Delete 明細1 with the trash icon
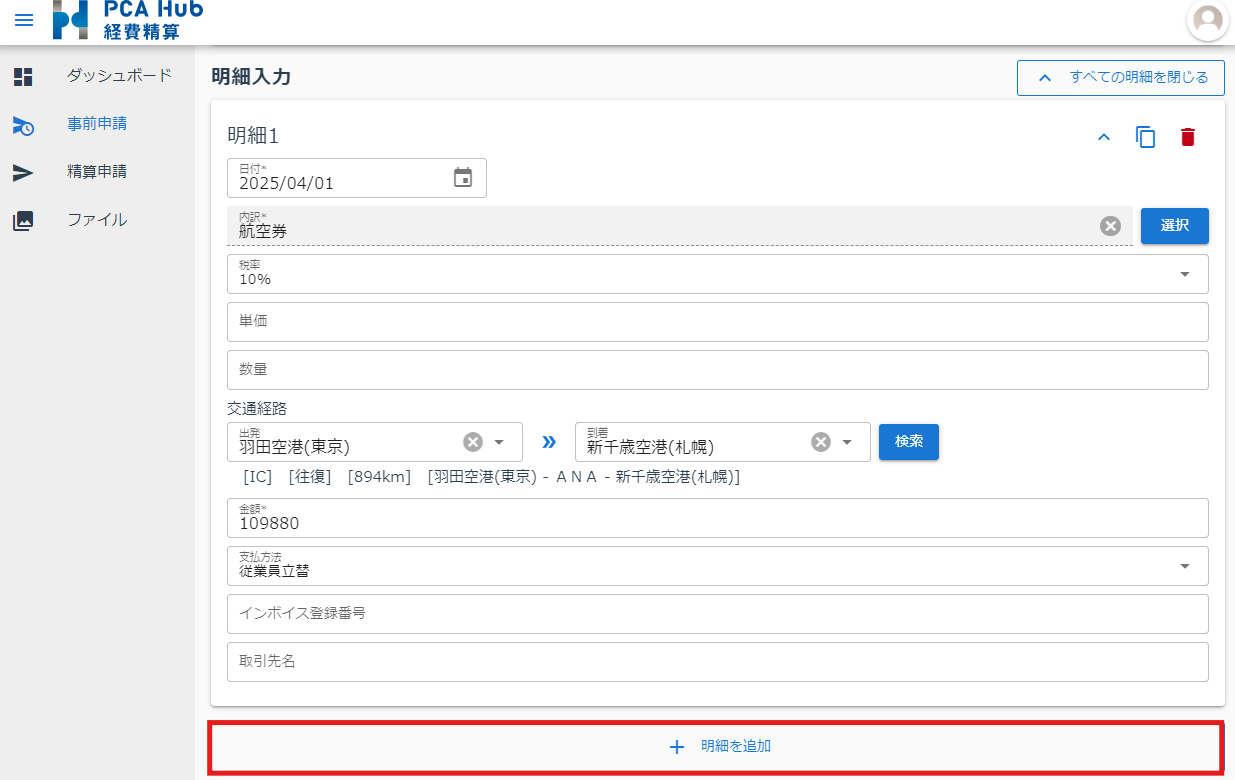1235x780 pixels. click(x=1187, y=137)
